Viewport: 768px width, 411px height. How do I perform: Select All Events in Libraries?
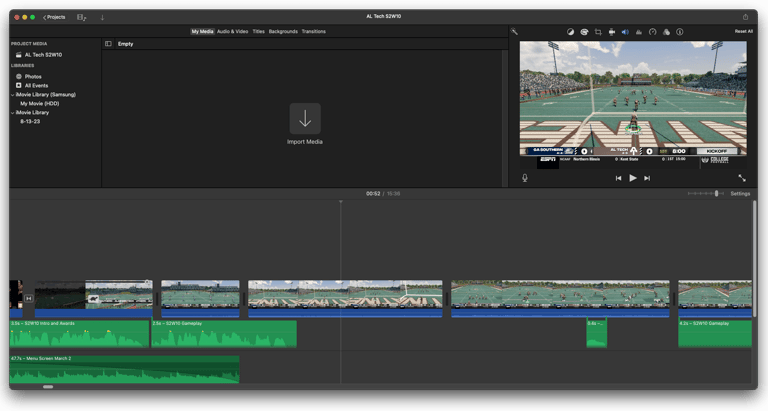[36, 85]
